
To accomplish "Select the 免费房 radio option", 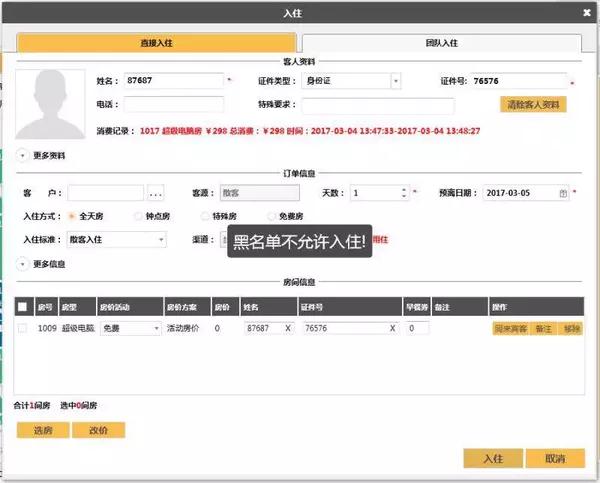I will [271, 216].
